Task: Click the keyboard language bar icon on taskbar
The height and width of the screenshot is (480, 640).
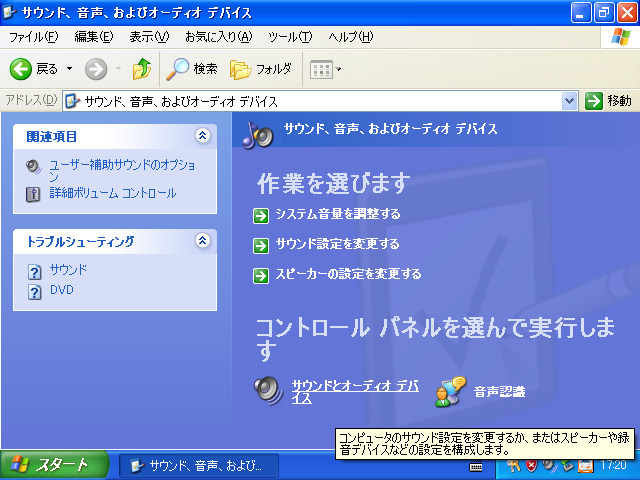Action: pos(476,467)
